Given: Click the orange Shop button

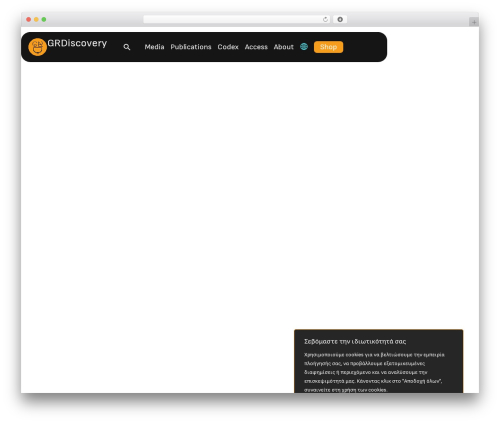Looking at the screenshot, I should 328,47.
